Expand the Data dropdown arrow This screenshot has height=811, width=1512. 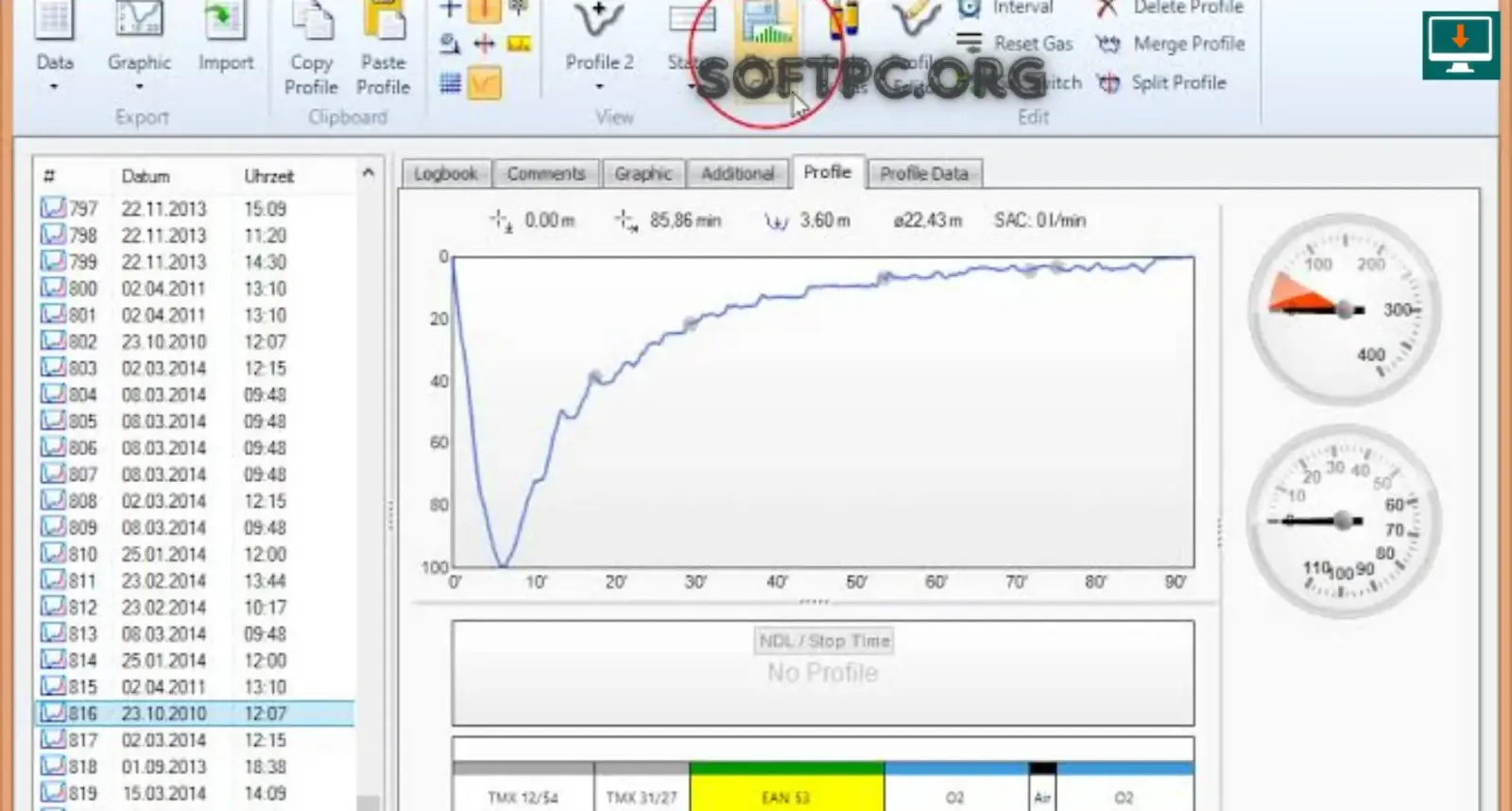[x=54, y=87]
